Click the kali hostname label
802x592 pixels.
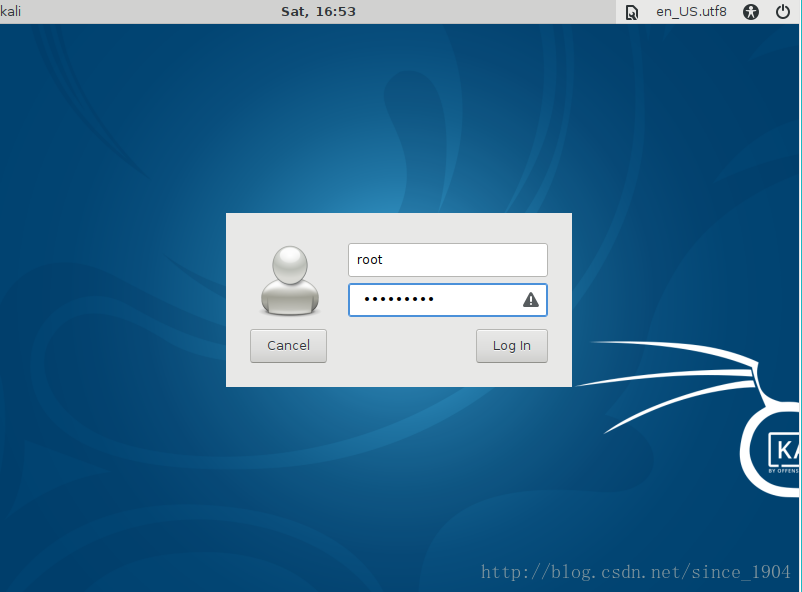click(x=10, y=11)
